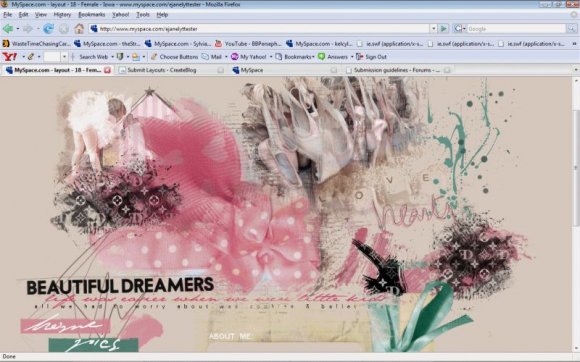Click the green Go arrow beside address bar

(x=443, y=28)
